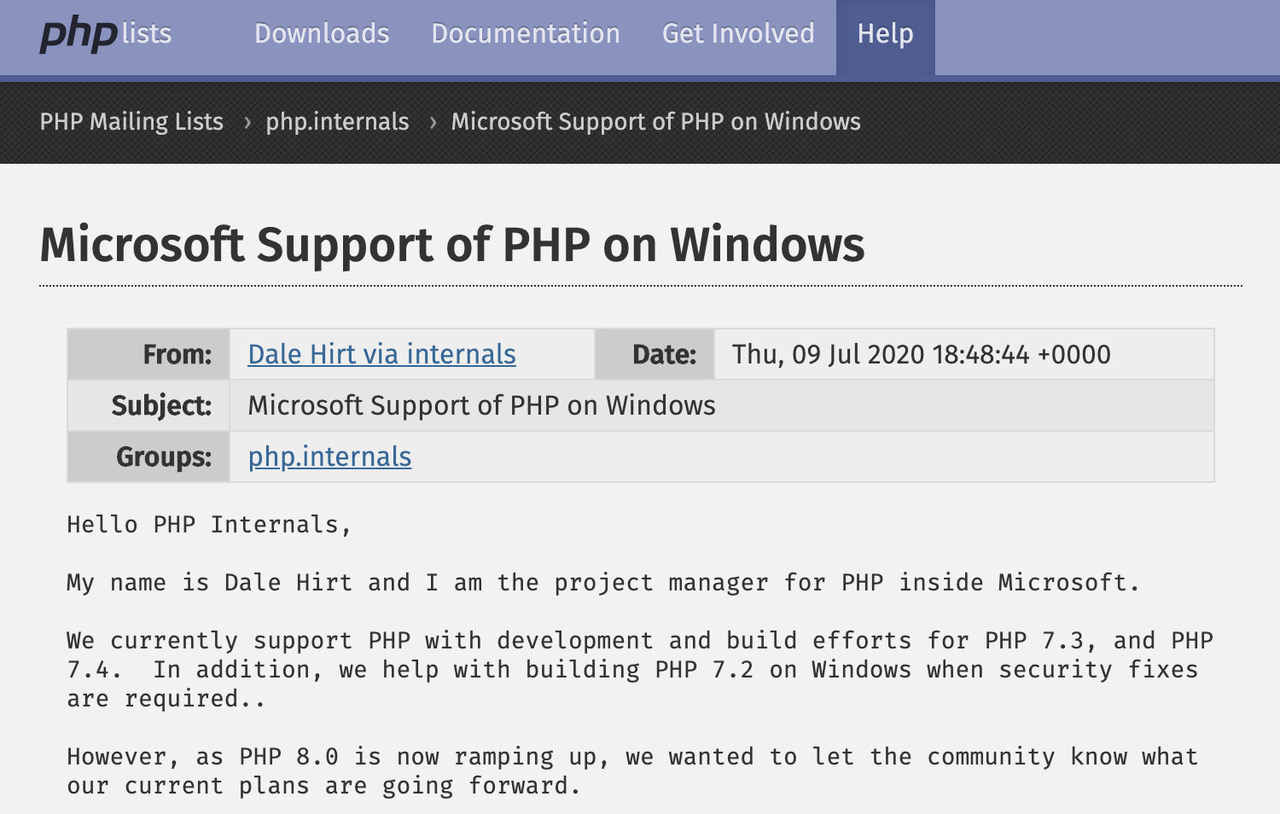Click the From header label
Screen dimensions: 1280x814
[x=177, y=354]
